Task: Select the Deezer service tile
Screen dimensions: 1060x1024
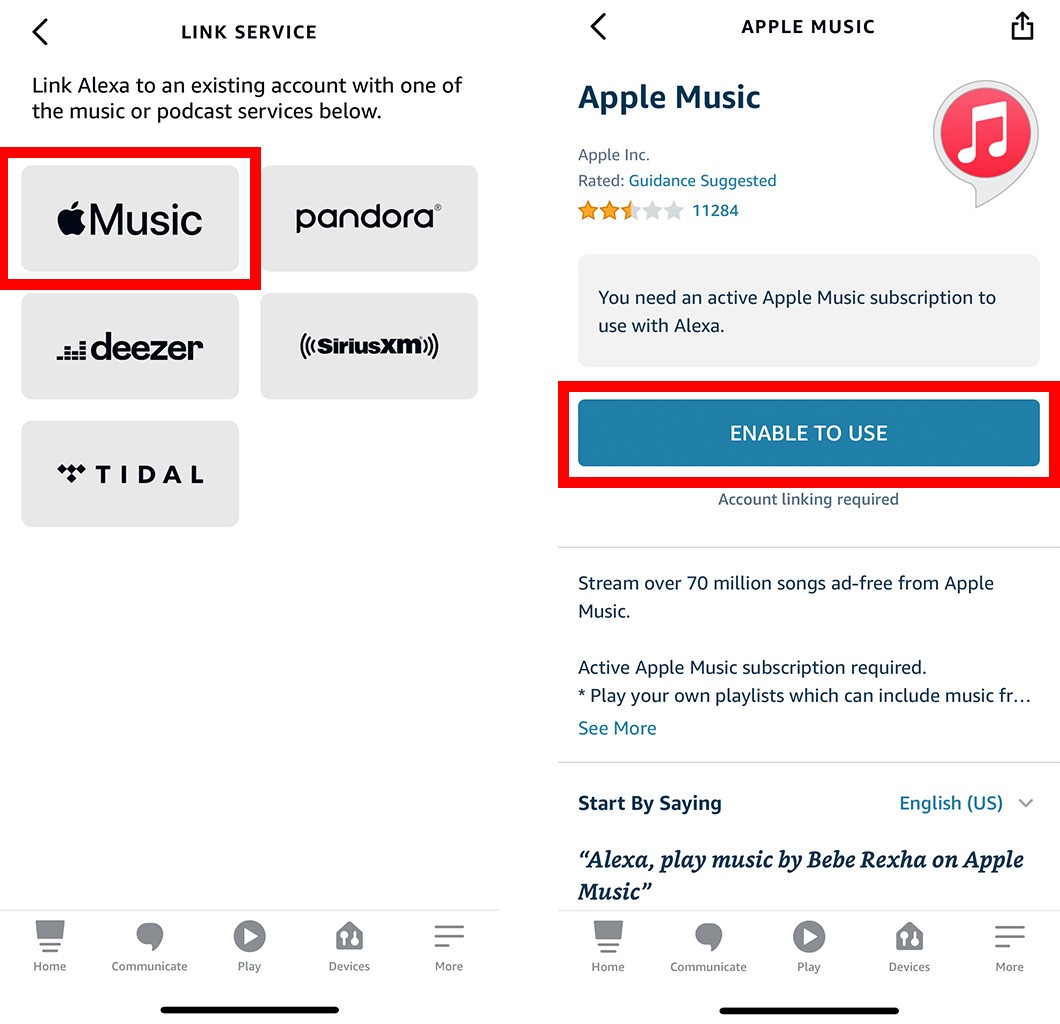Action: [130, 346]
